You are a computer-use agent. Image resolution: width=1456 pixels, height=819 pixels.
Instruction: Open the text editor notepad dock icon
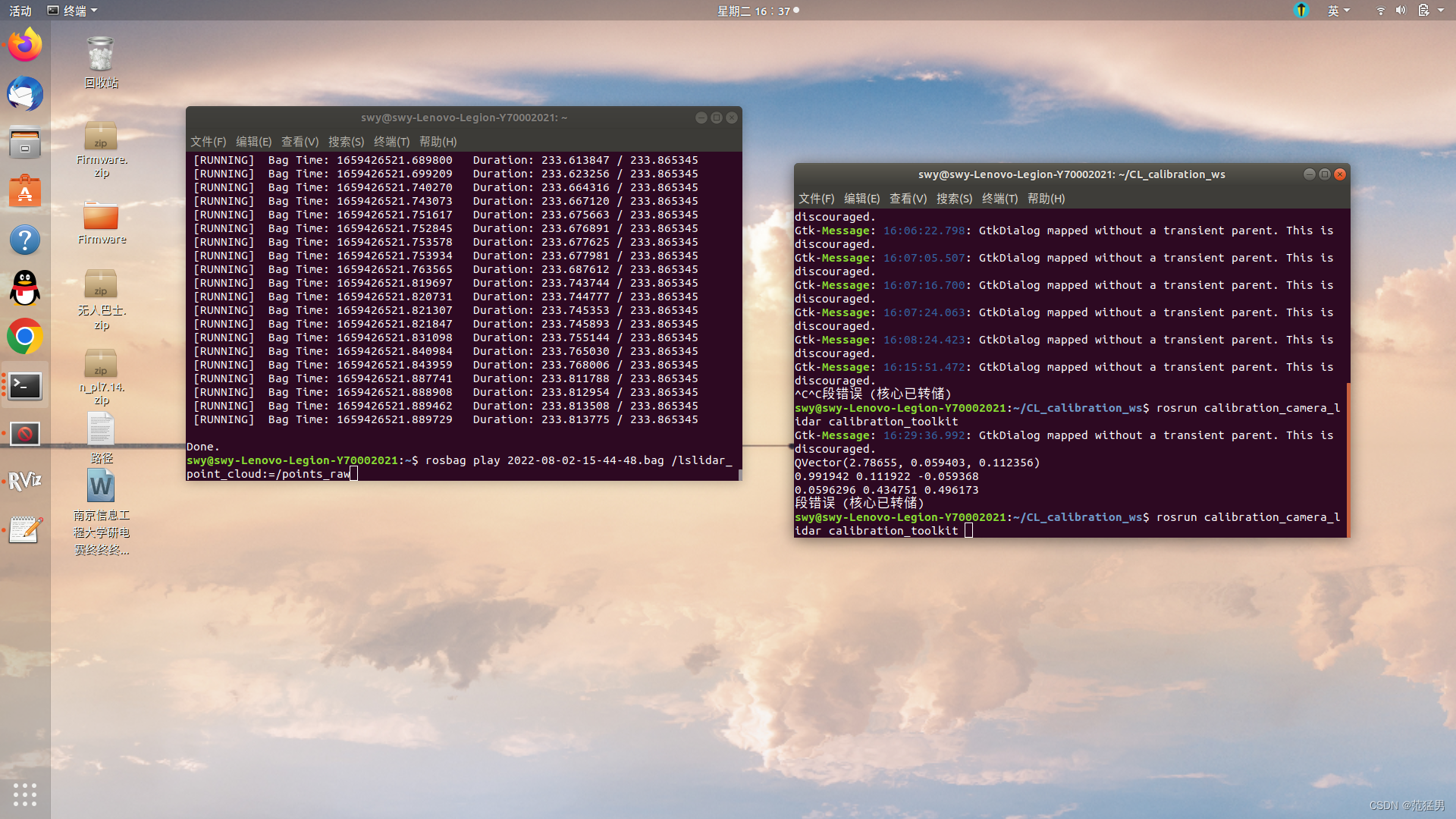click(x=25, y=529)
